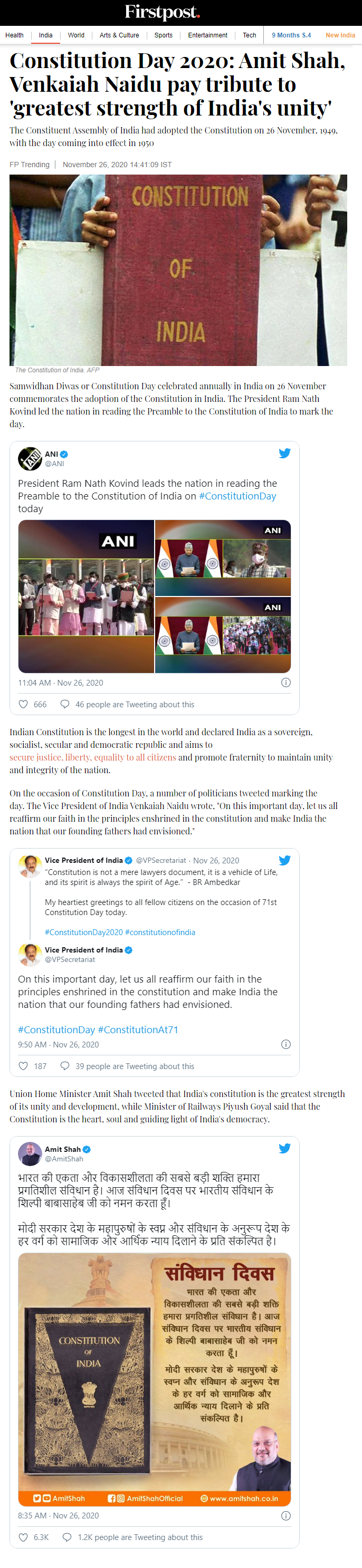362x1568 pixels.
Task: Open the Arts & Culture menu item
Action: coord(119,35)
